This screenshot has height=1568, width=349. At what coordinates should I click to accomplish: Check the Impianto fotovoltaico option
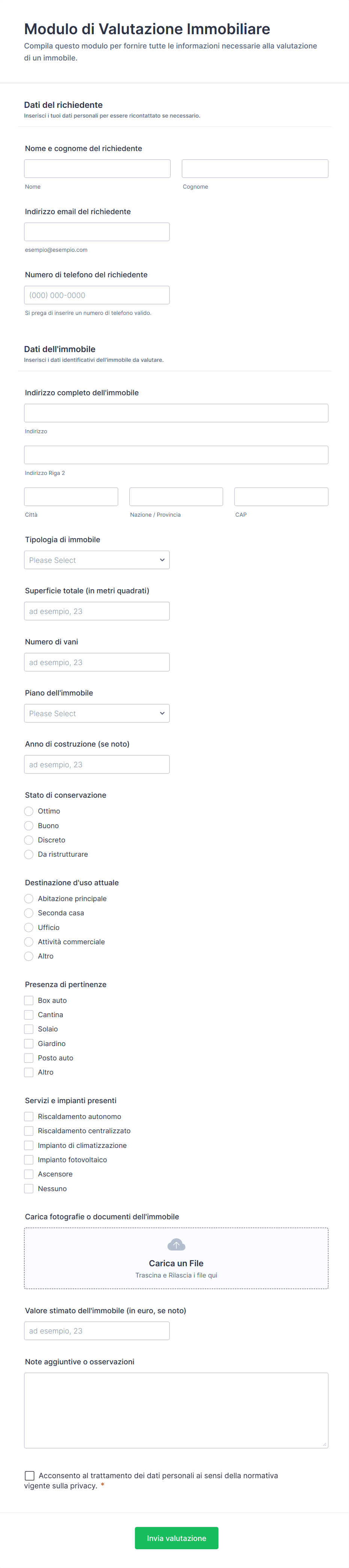(29, 1160)
